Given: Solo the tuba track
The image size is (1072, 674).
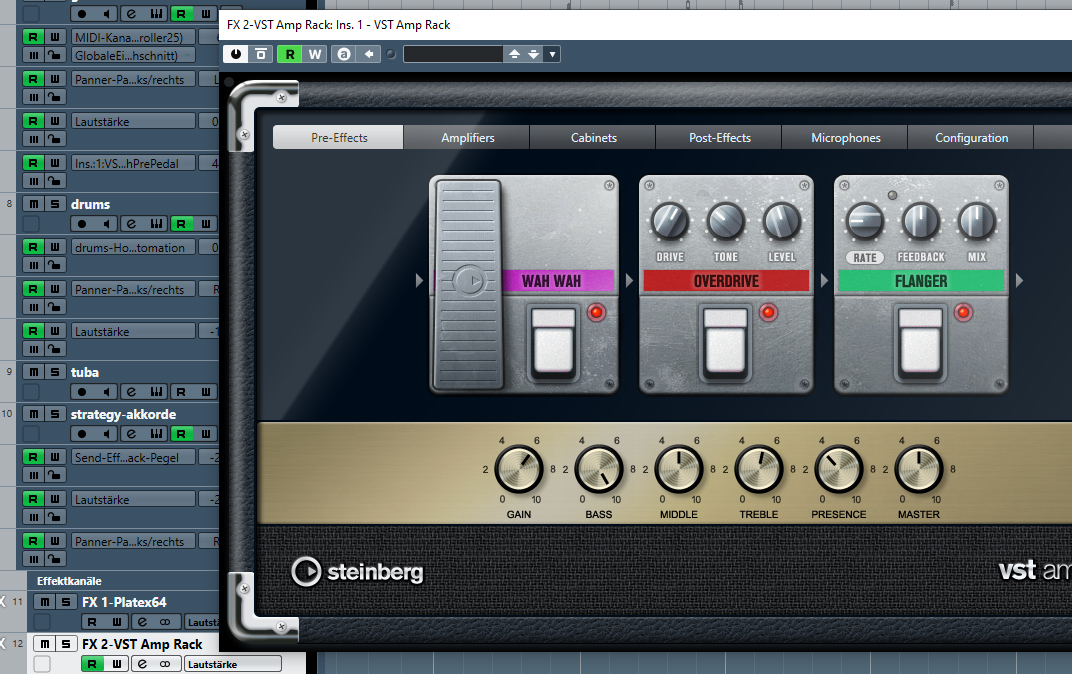Looking at the screenshot, I should tap(55, 372).
